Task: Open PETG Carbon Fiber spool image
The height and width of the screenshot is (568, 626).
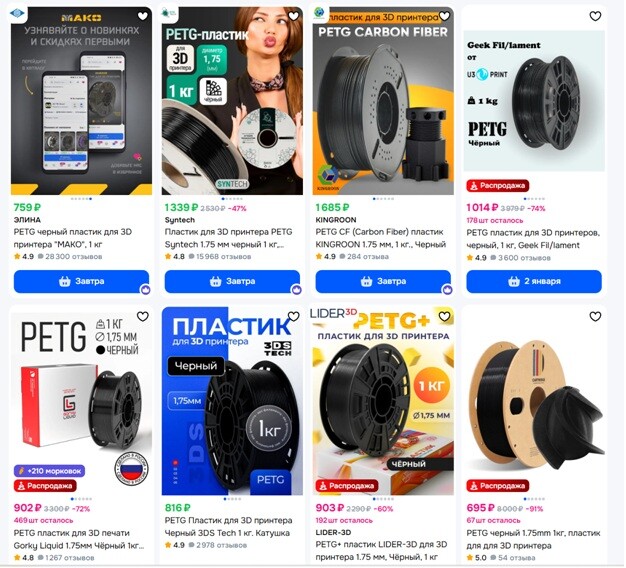Action: click(383, 101)
